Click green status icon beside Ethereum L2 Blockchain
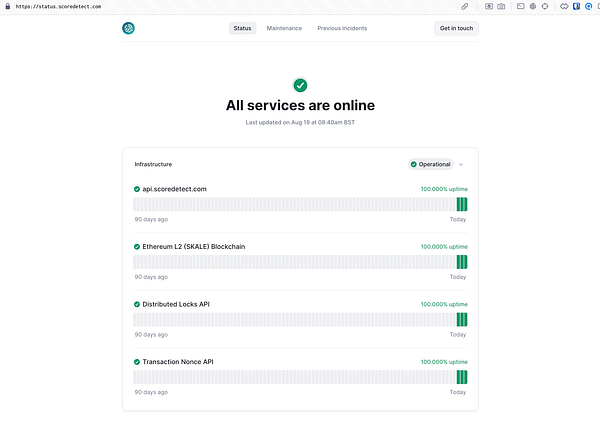This screenshot has width=600, height=443. (137, 247)
